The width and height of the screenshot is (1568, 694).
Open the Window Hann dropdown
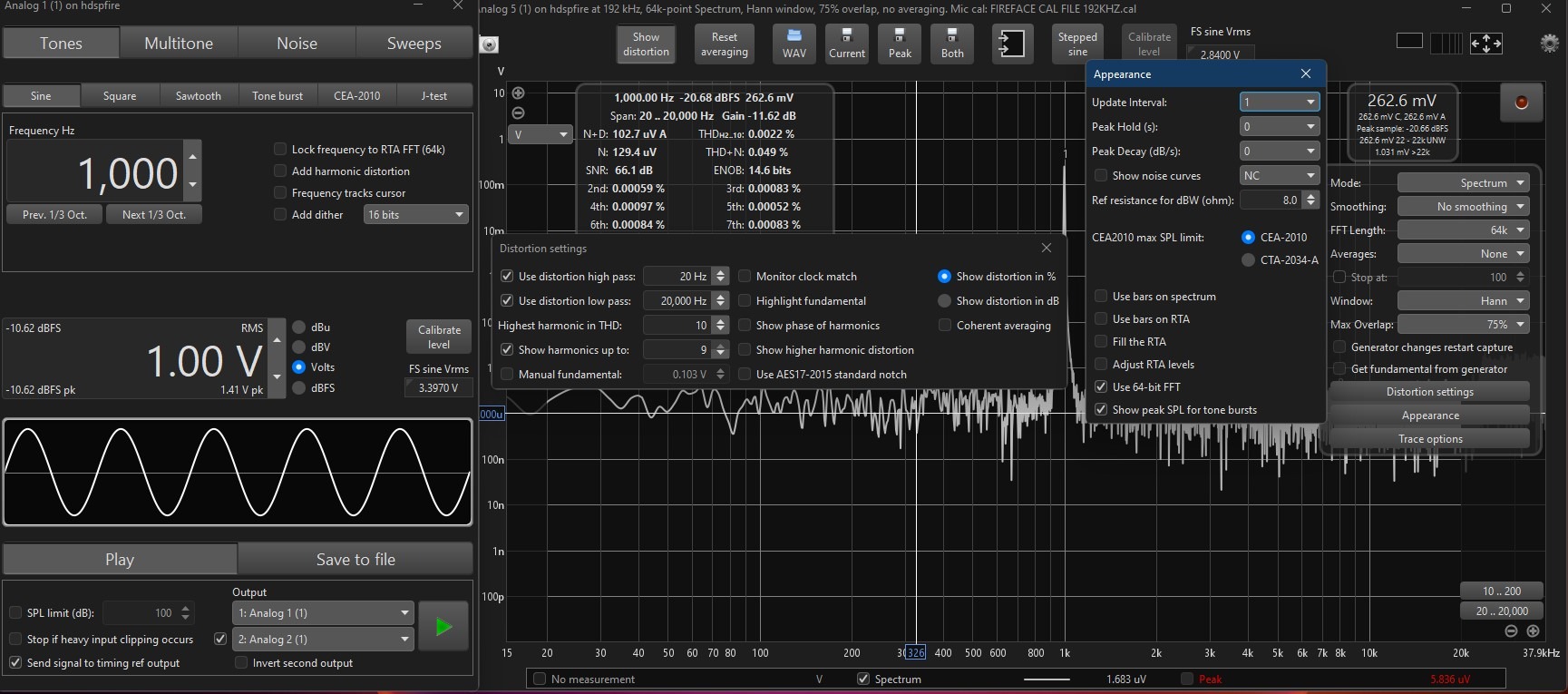pos(1463,300)
